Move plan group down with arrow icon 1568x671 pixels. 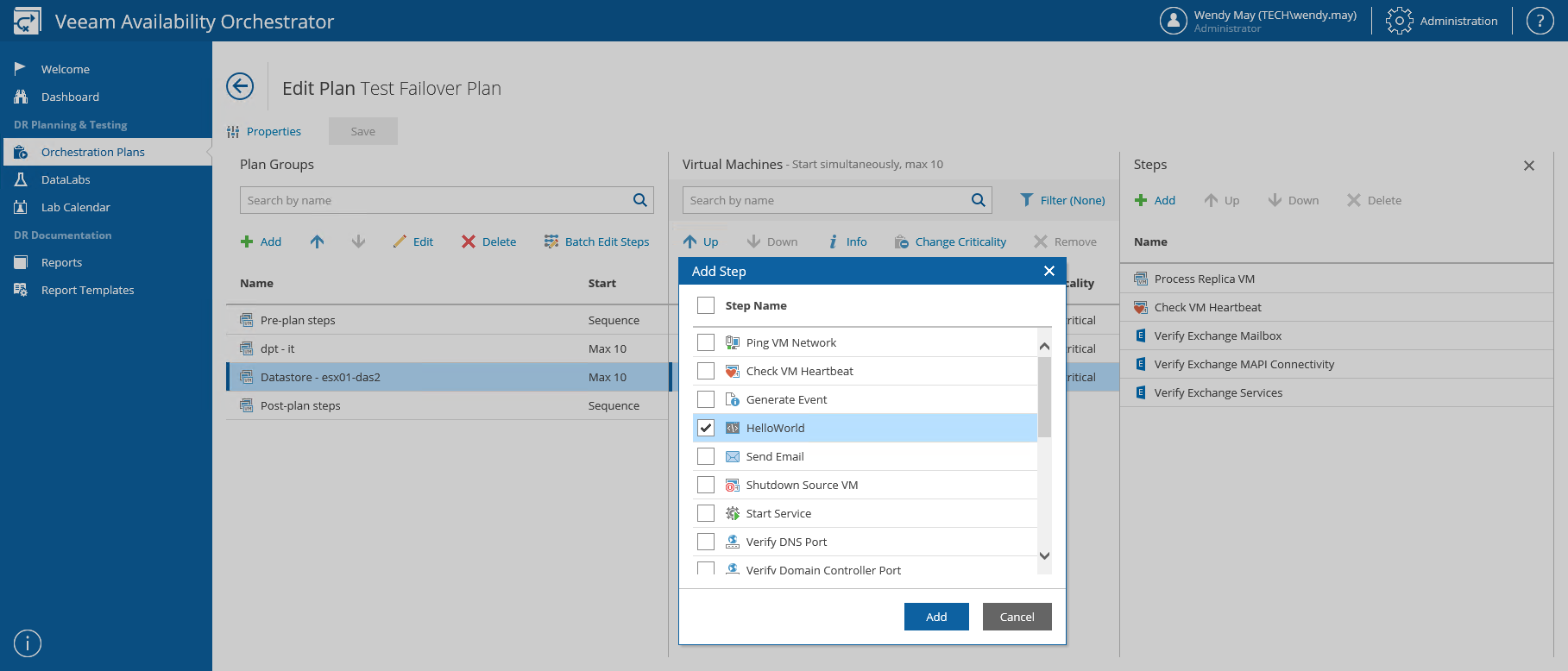359,241
